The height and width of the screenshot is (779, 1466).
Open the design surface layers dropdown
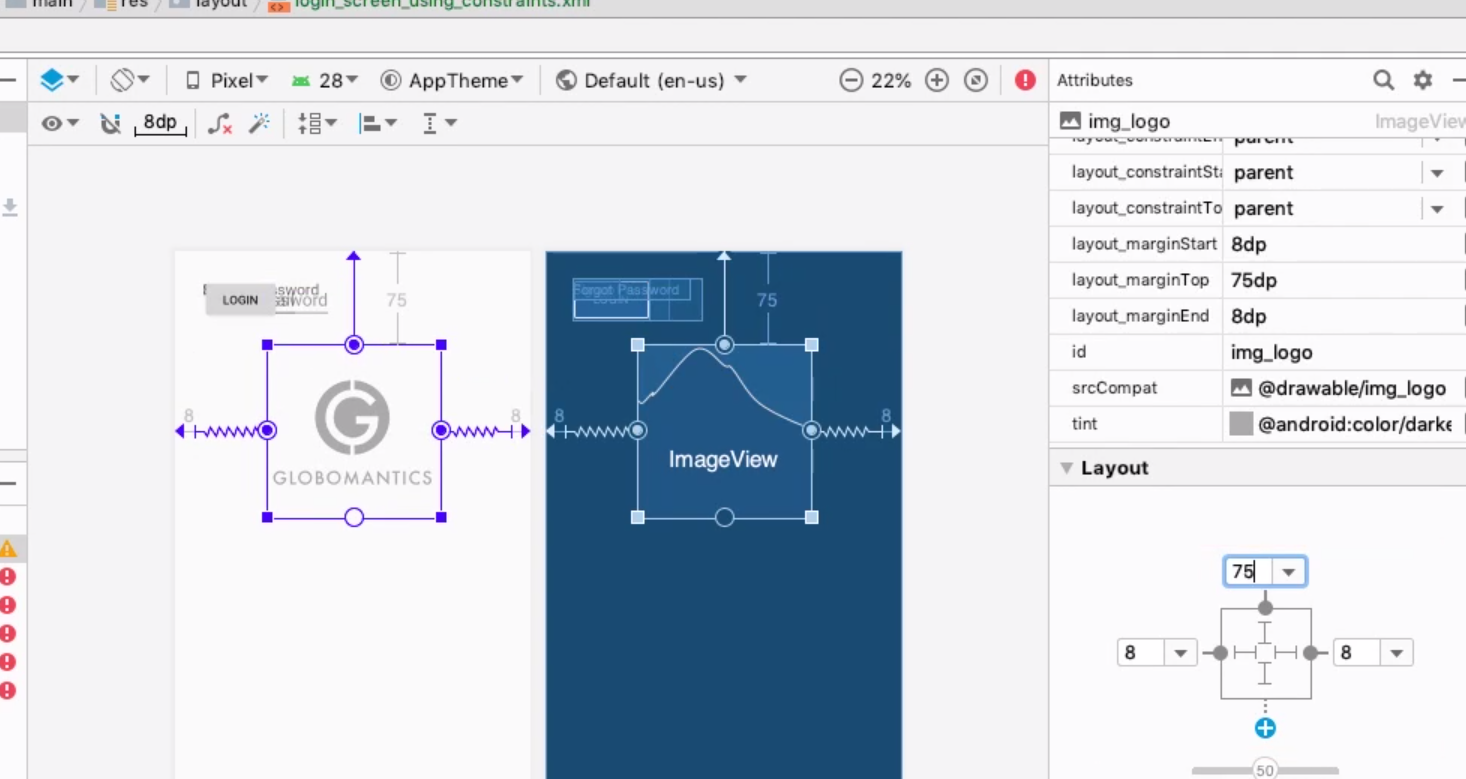[59, 80]
